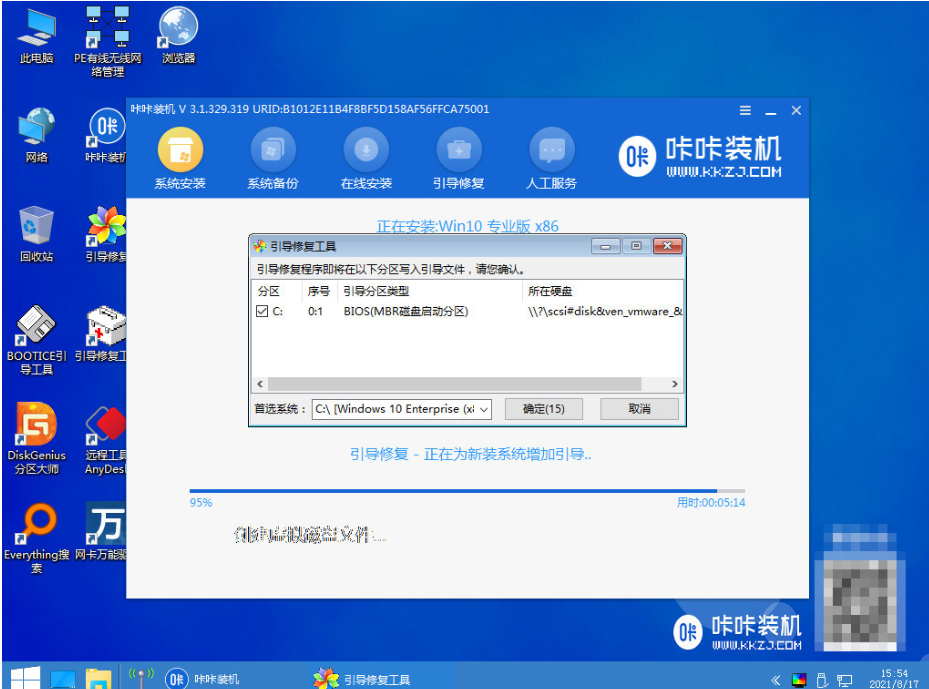Select the BIOS(MBR磁盘启动分区) cell text
The width and height of the screenshot is (929, 689).
click(406, 311)
